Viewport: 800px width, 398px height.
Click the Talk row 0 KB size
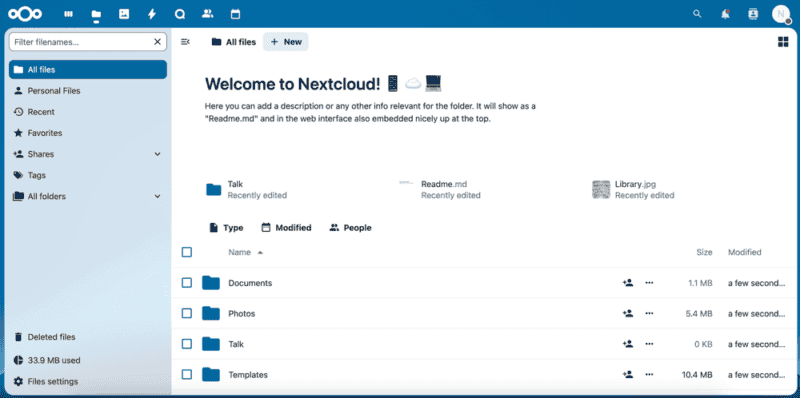(703, 344)
